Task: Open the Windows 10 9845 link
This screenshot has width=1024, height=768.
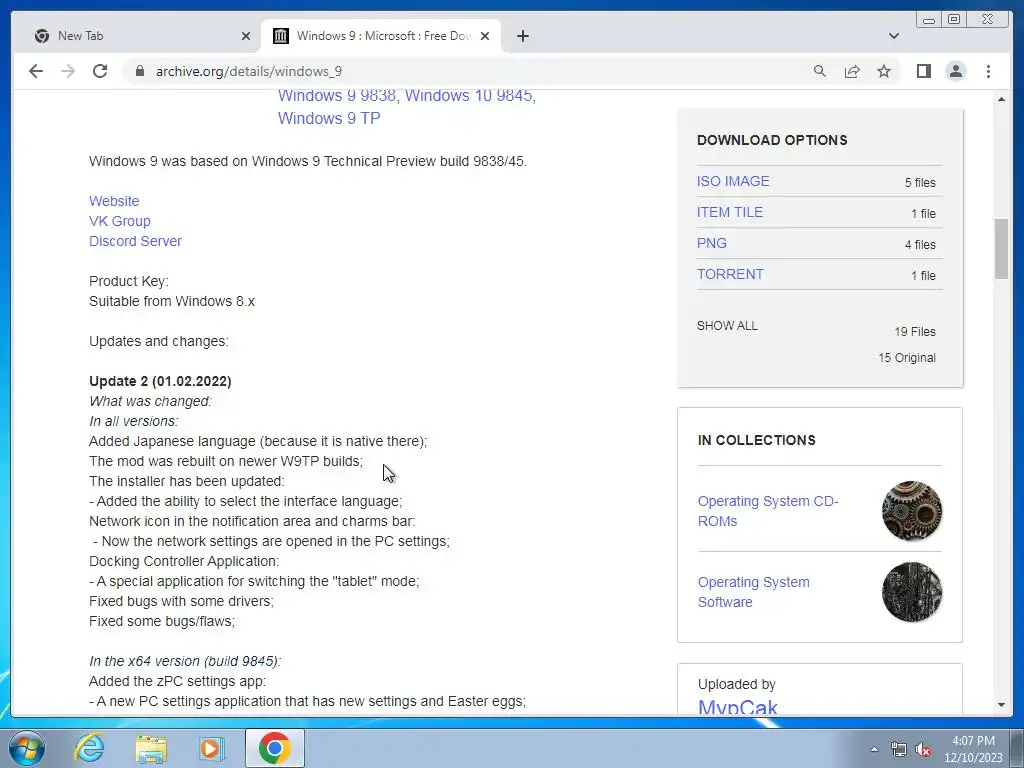Action: (x=470, y=95)
